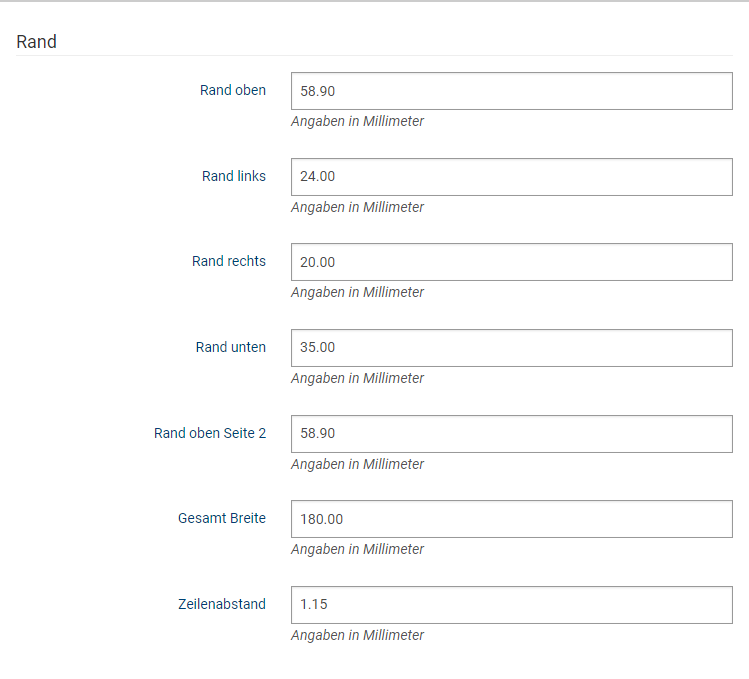Click the Rand oben input field
The image size is (749, 679).
[x=512, y=91]
